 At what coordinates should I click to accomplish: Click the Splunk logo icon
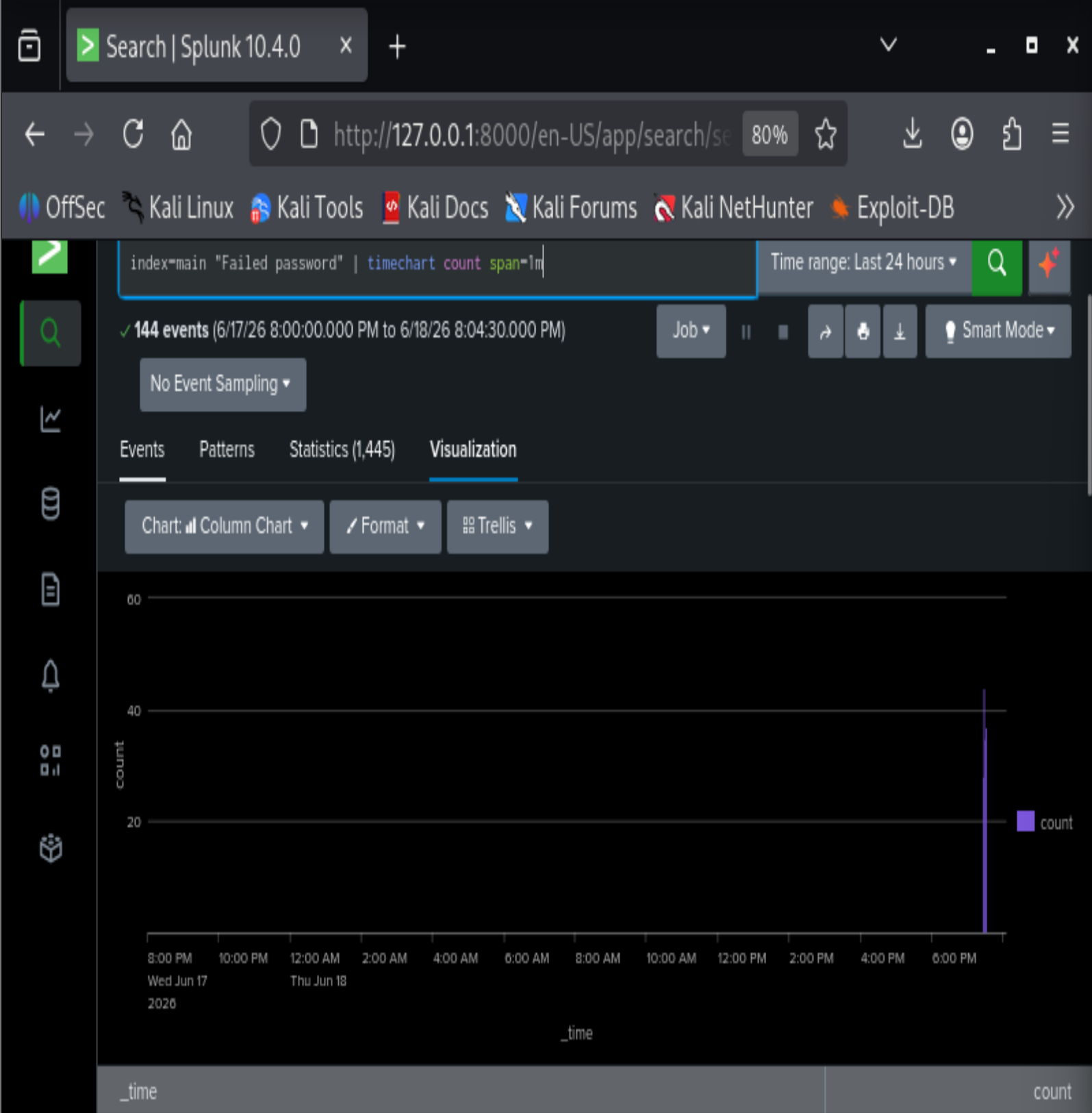[49, 257]
